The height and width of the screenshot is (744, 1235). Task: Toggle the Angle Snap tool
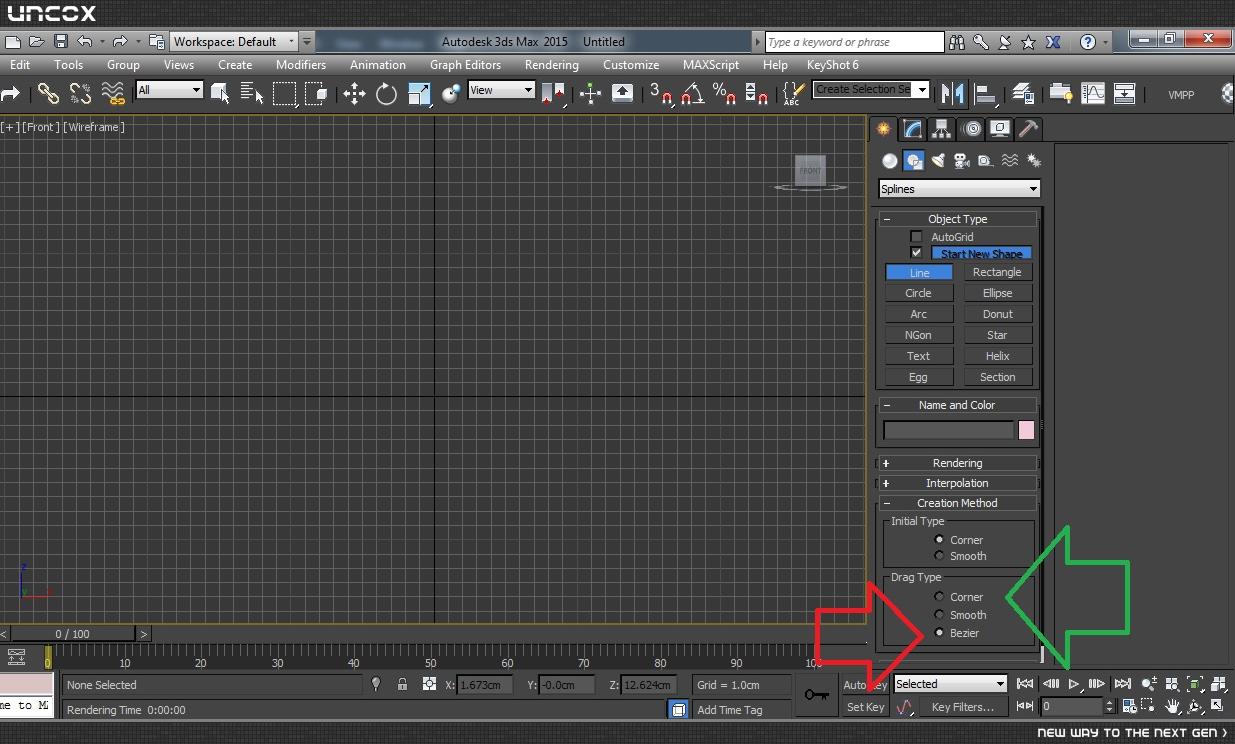click(692, 93)
